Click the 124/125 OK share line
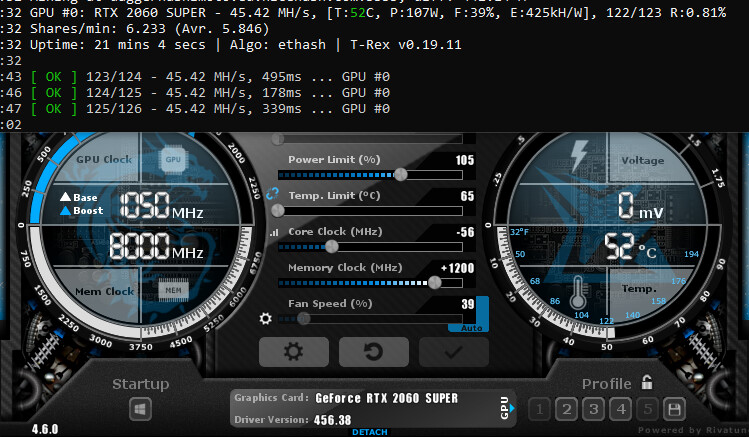The height and width of the screenshot is (437, 749). coord(195,93)
